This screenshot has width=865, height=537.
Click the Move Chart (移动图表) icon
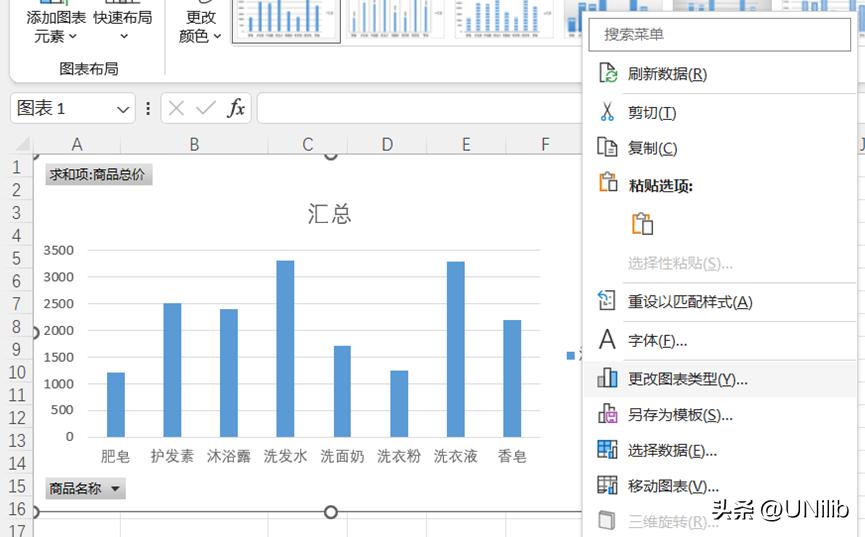(x=607, y=485)
